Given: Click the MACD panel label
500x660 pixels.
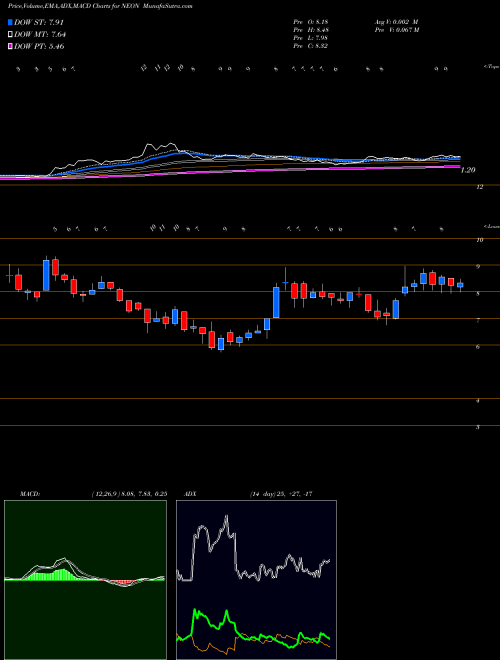Looking at the screenshot, I should (x=29, y=494).
